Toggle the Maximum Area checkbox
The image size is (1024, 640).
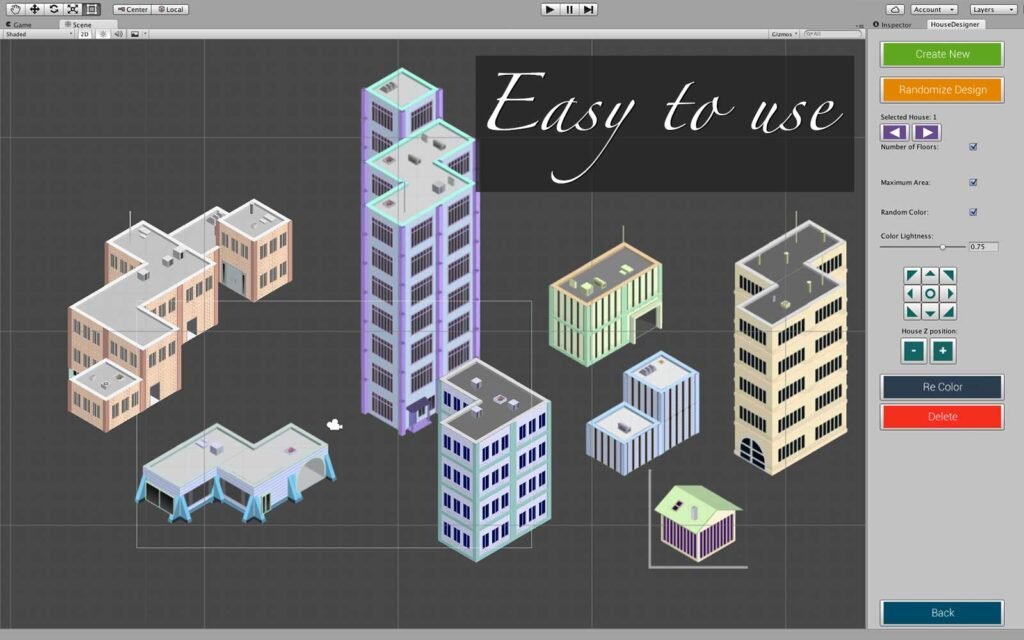click(973, 183)
